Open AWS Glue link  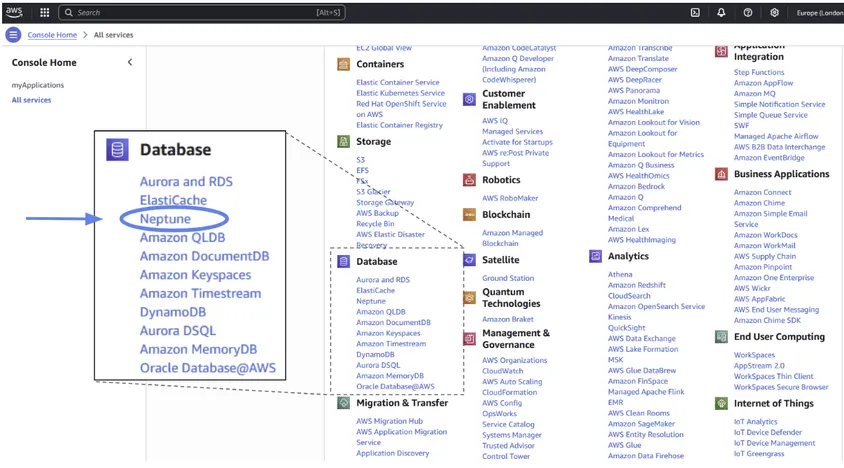(624, 445)
